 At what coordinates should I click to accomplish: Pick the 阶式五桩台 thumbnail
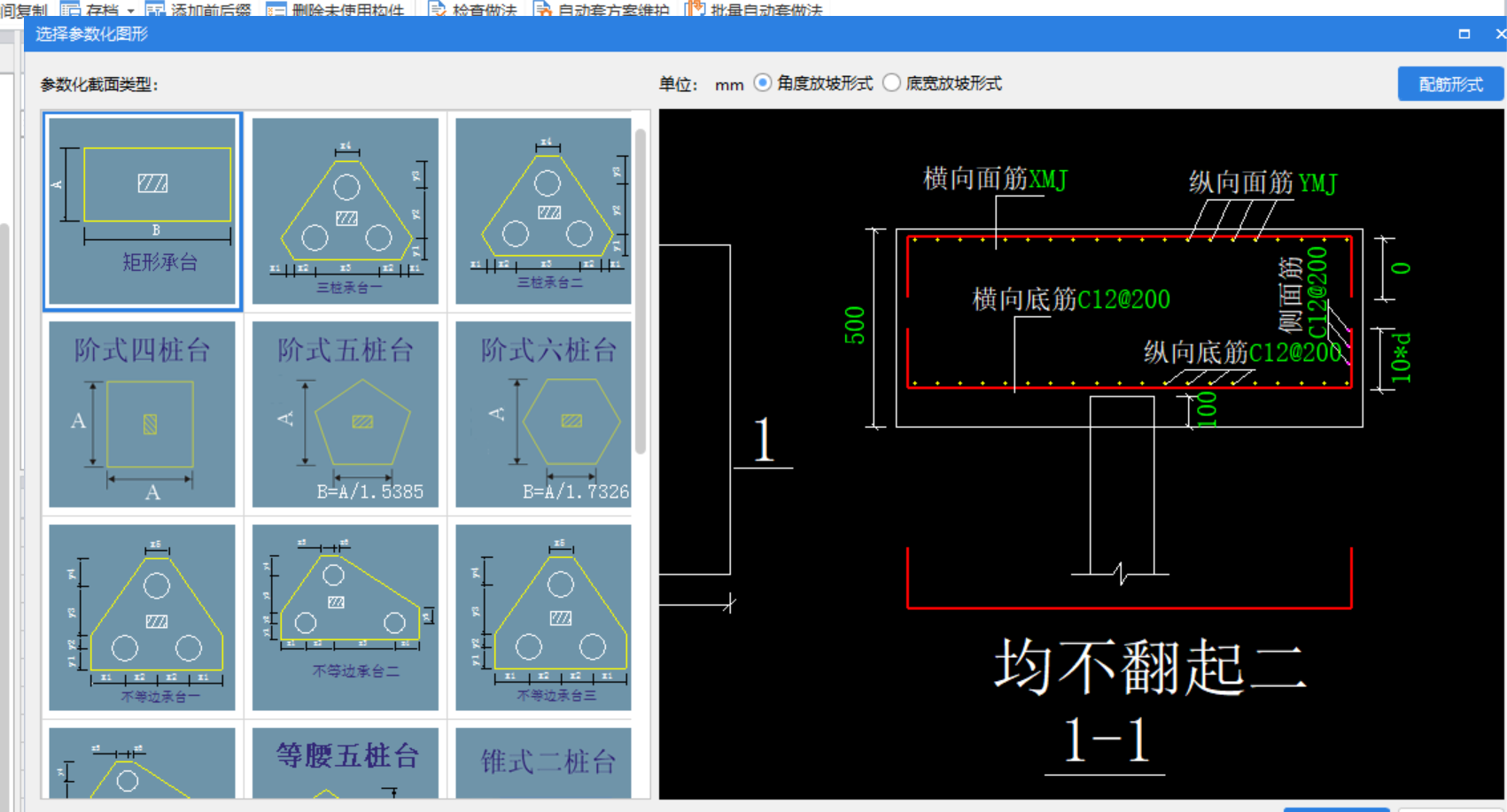point(346,414)
